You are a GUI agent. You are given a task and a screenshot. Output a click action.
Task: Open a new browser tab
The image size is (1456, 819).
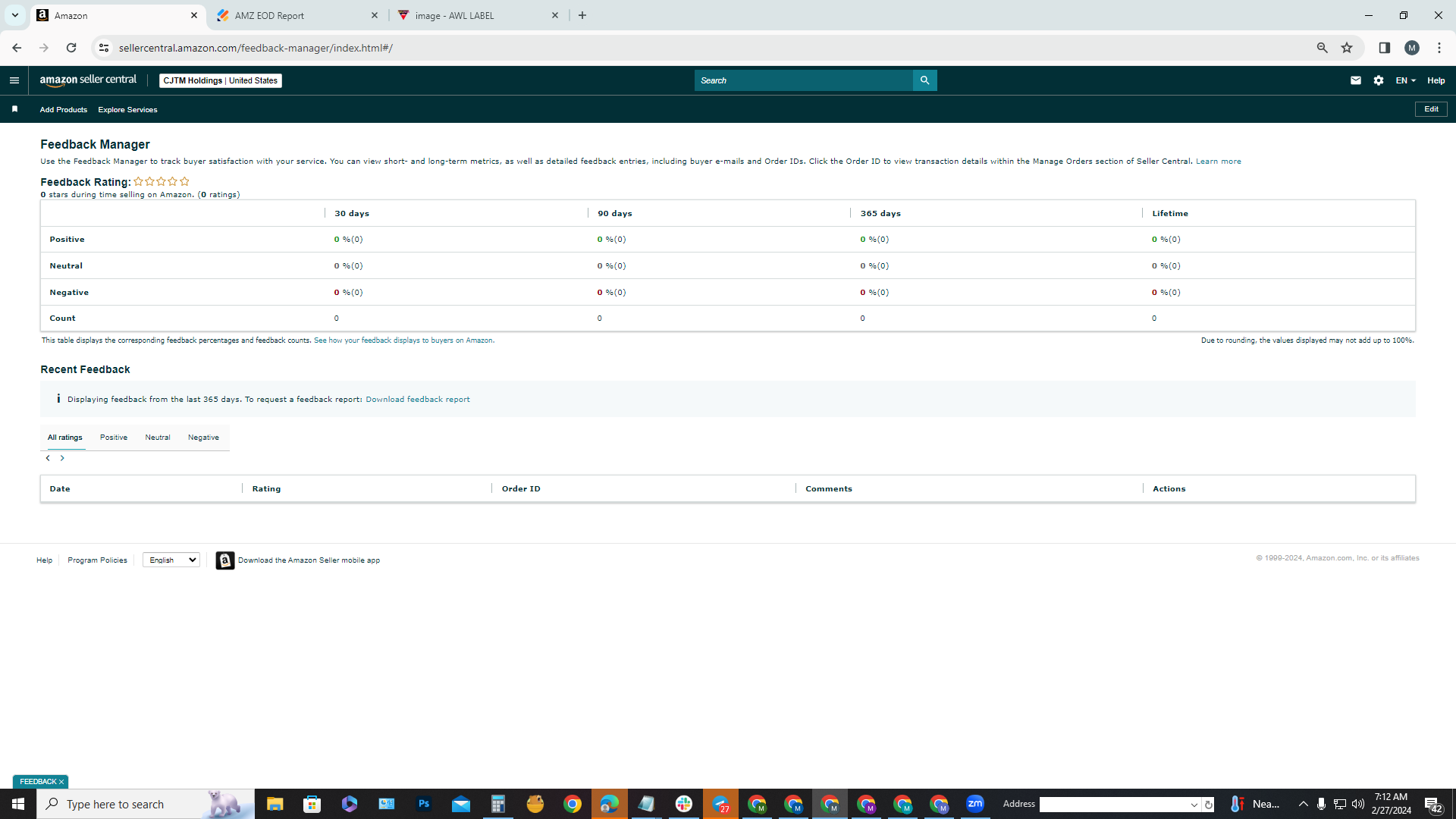[582, 15]
